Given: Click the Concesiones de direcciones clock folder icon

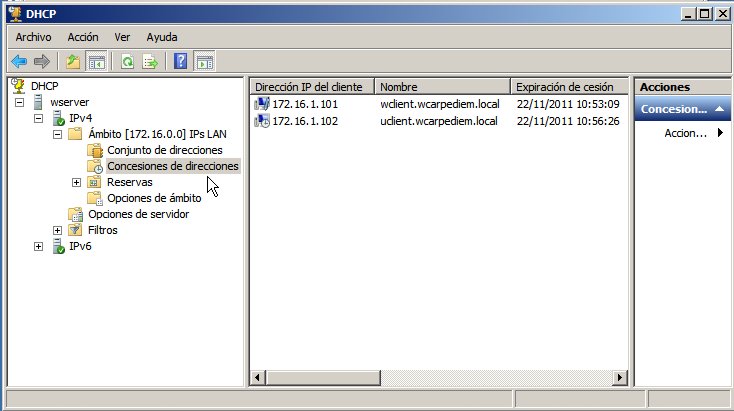Looking at the screenshot, I should 95,166.
